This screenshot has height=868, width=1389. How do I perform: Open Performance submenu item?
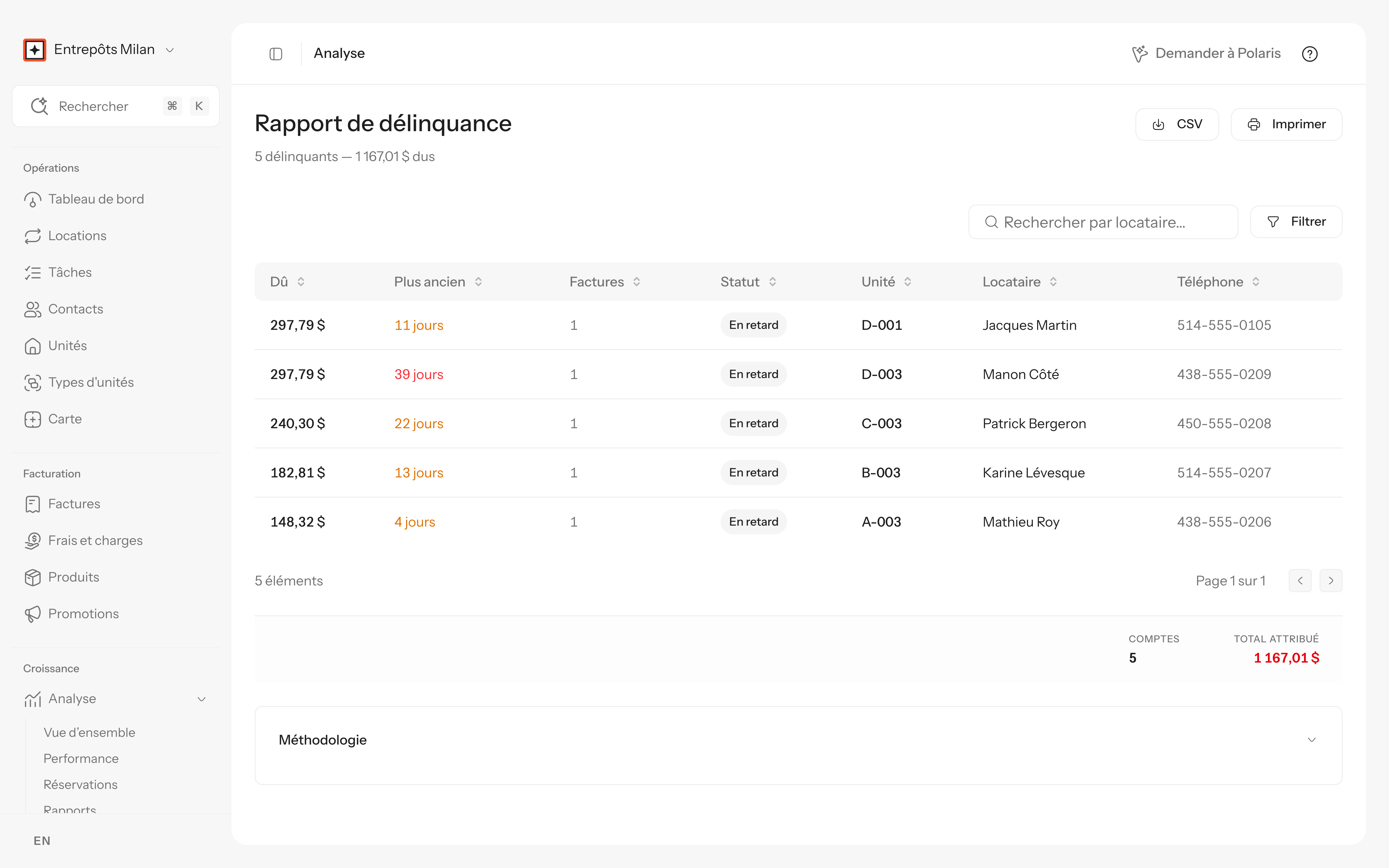coord(81,759)
